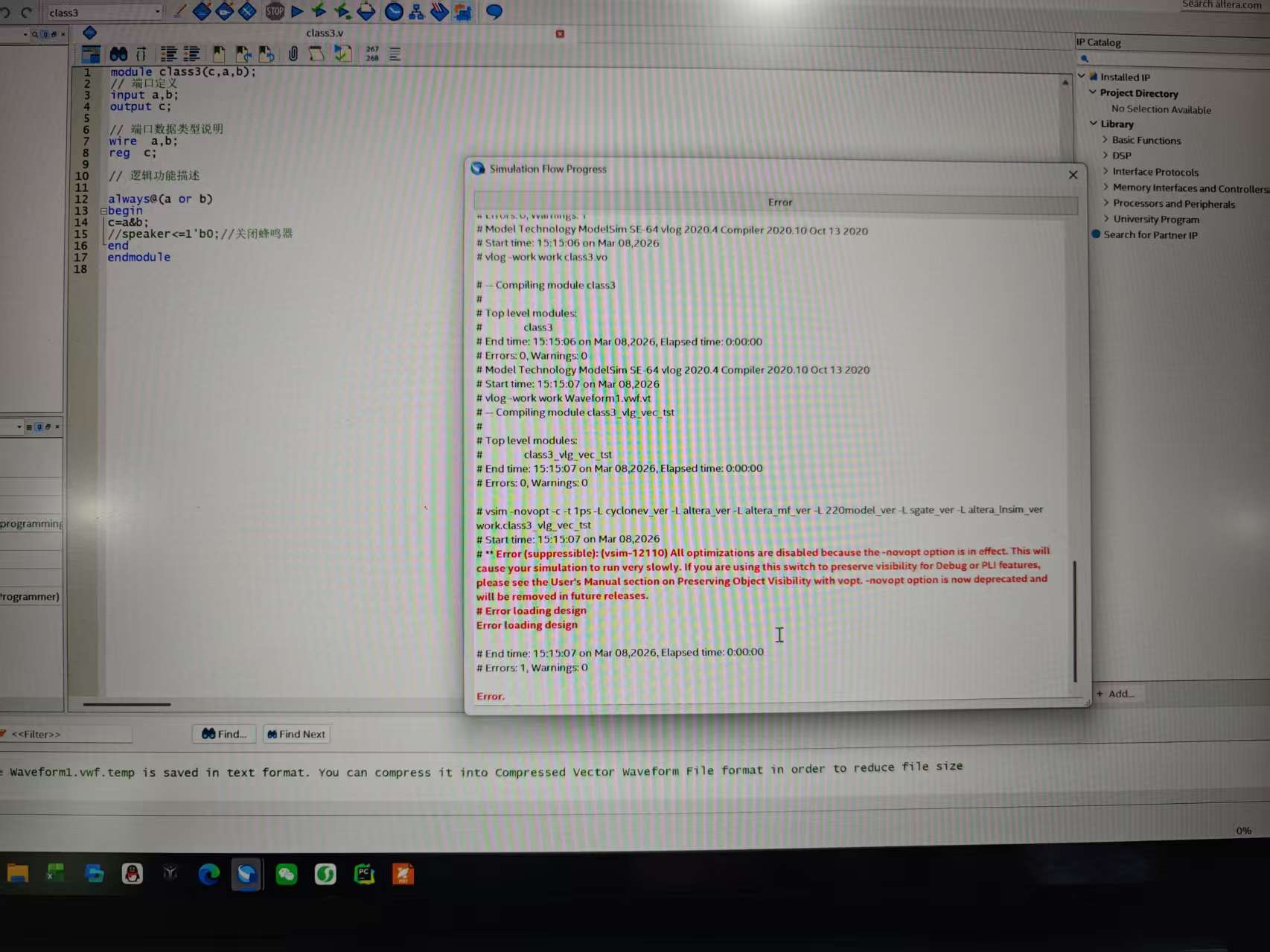The image size is (1270, 952).
Task: Click the editor layout icon at the toolbar start
Action: (91, 54)
